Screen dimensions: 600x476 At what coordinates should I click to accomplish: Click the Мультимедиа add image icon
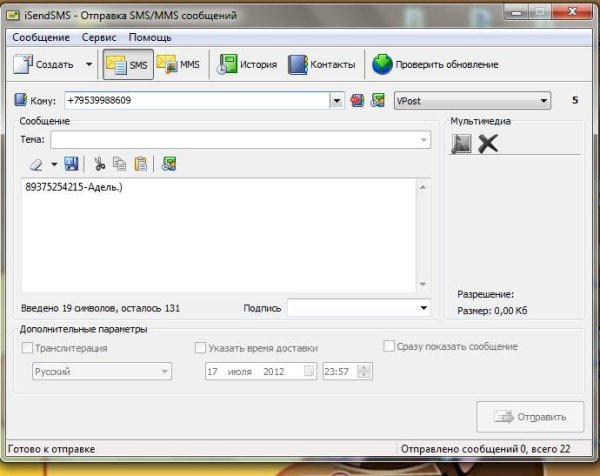click(461, 144)
